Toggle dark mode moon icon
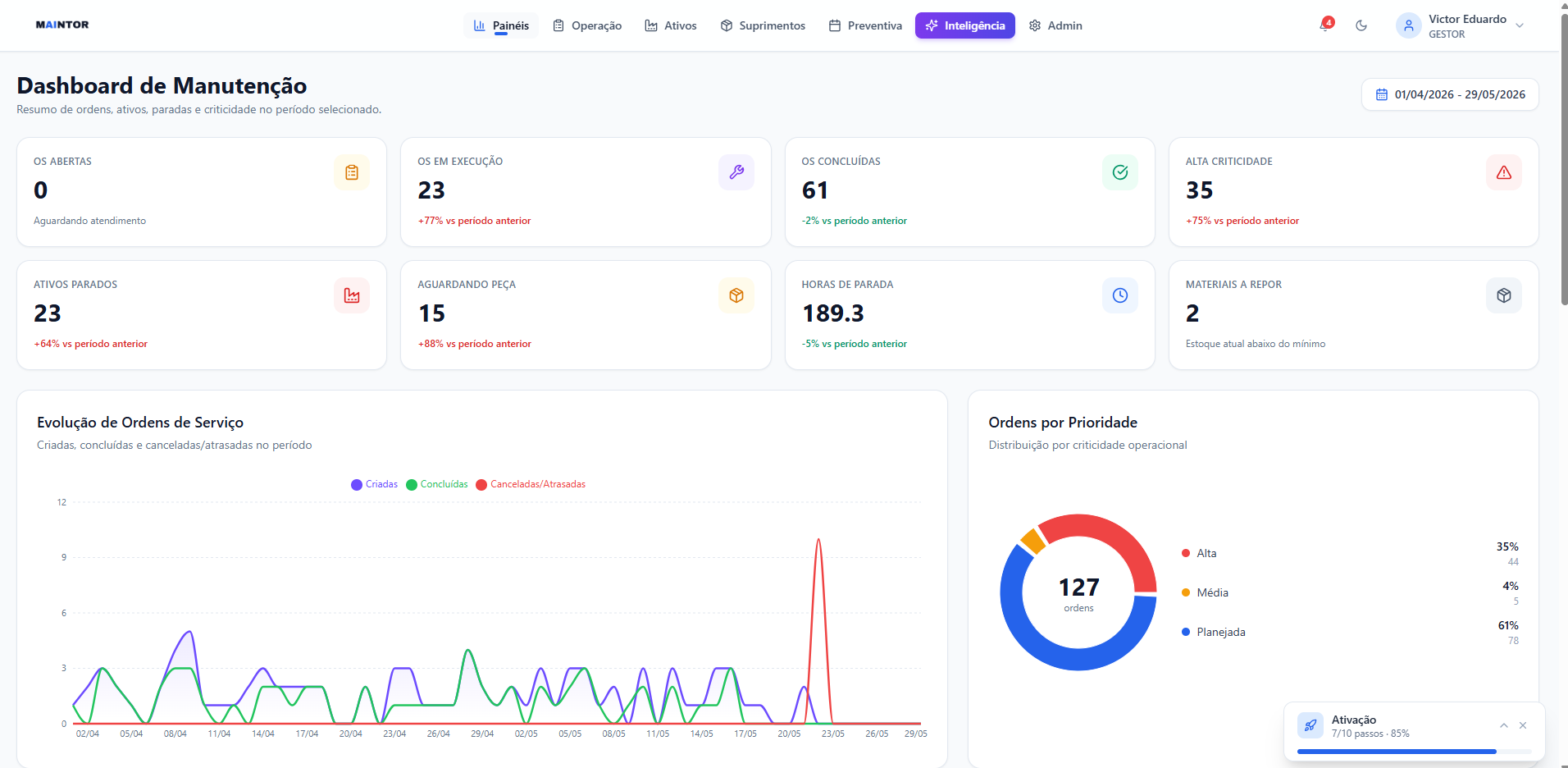The height and width of the screenshot is (768, 1568). 1361,25
